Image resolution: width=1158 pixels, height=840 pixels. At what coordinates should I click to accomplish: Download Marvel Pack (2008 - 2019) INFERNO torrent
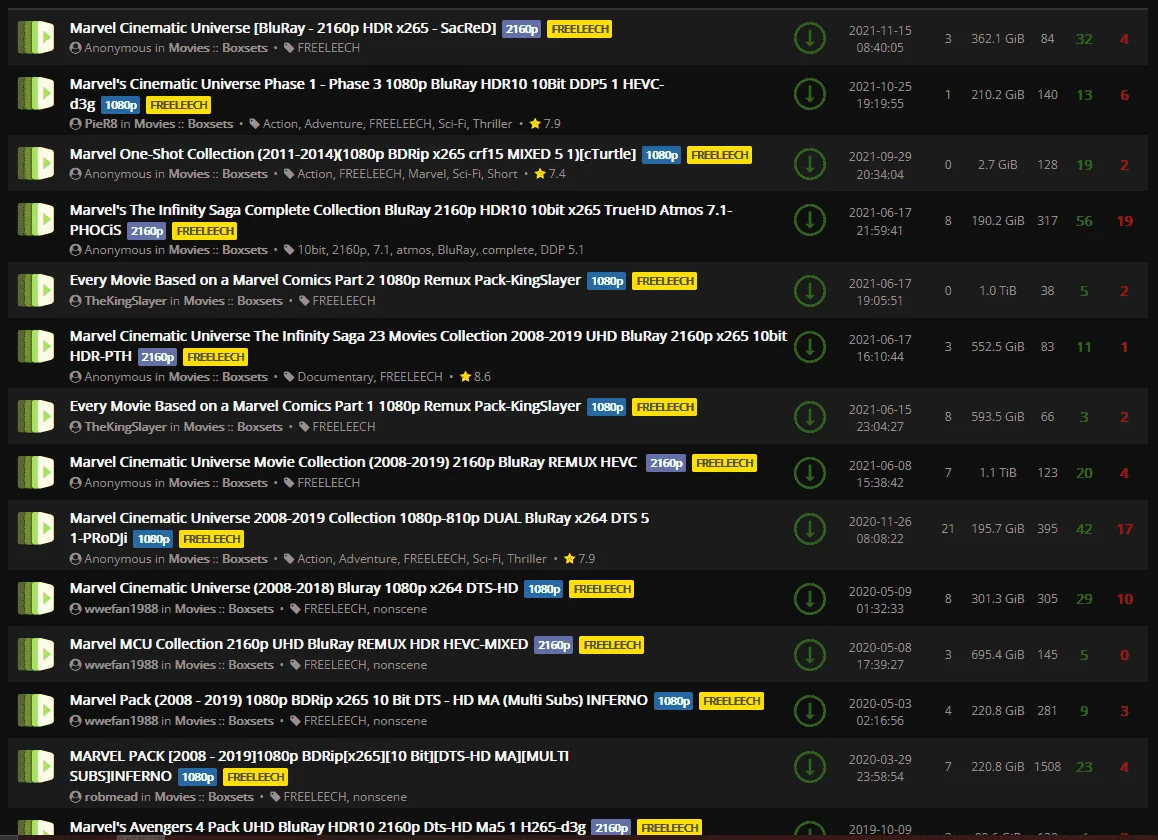pyautogui.click(x=809, y=711)
